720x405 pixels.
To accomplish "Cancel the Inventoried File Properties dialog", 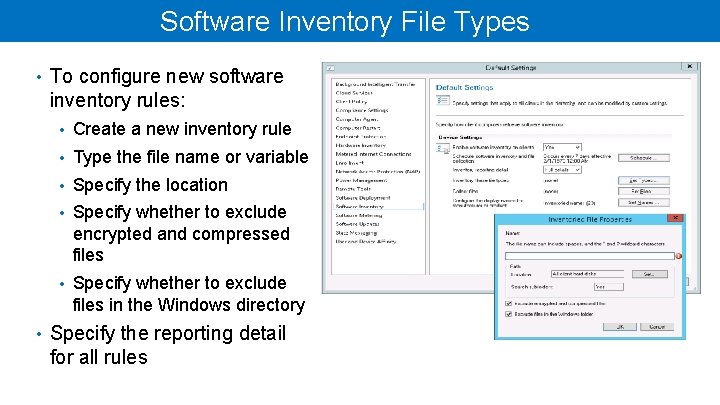I will coord(657,327).
